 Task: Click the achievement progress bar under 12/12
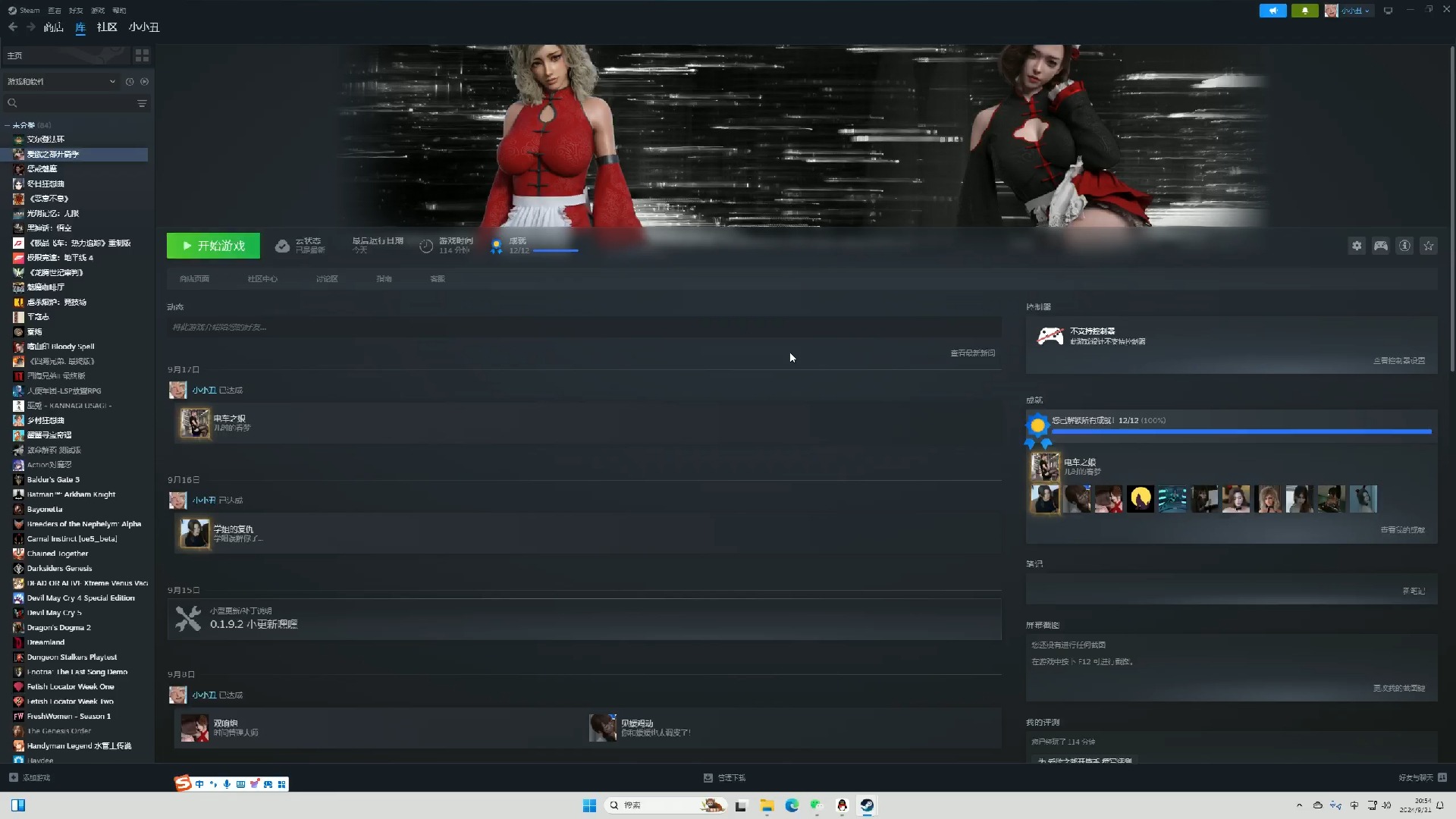[556, 250]
